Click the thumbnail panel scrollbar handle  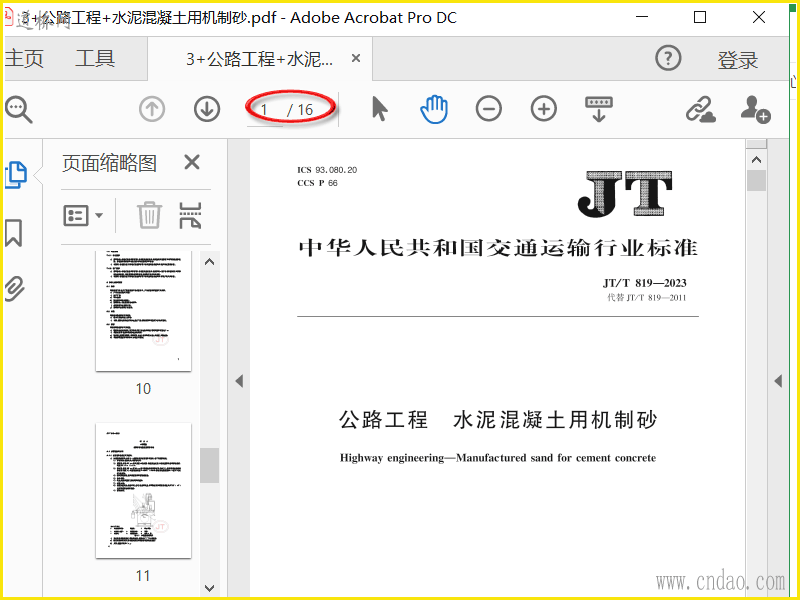tap(209, 465)
